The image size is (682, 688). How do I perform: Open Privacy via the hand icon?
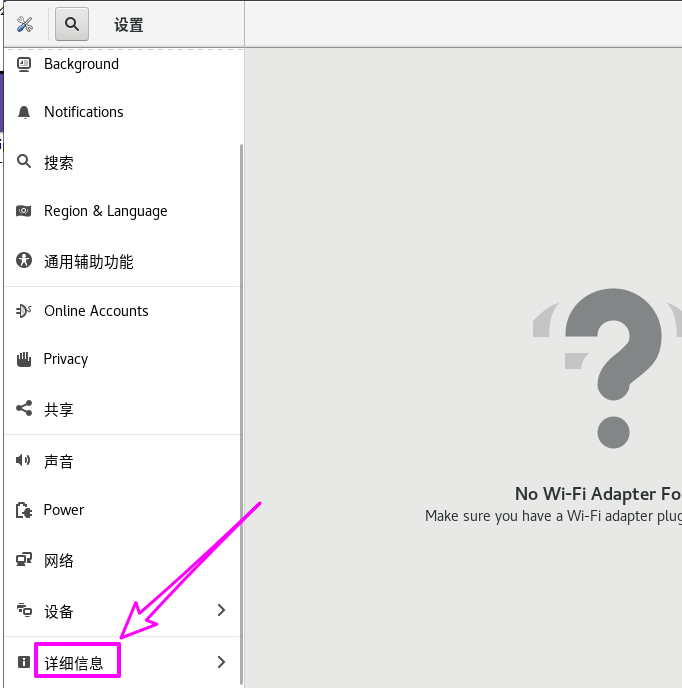point(24,359)
